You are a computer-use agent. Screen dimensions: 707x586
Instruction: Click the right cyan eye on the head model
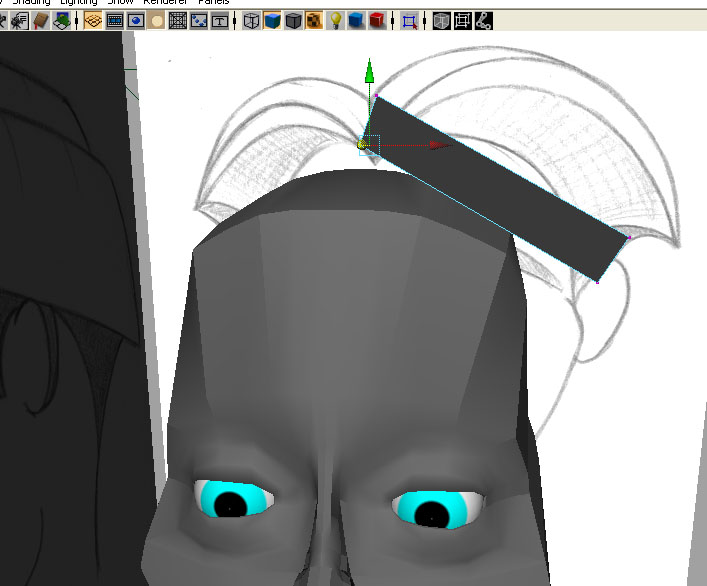tap(437, 509)
